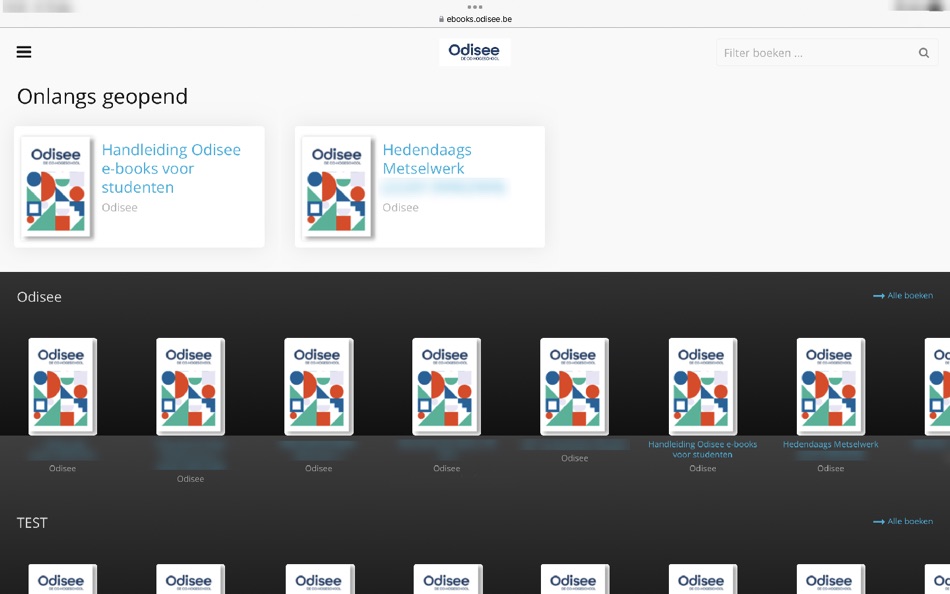Screen dimensions: 950x594
Task: Open the hamburger menu
Action: tap(24, 52)
